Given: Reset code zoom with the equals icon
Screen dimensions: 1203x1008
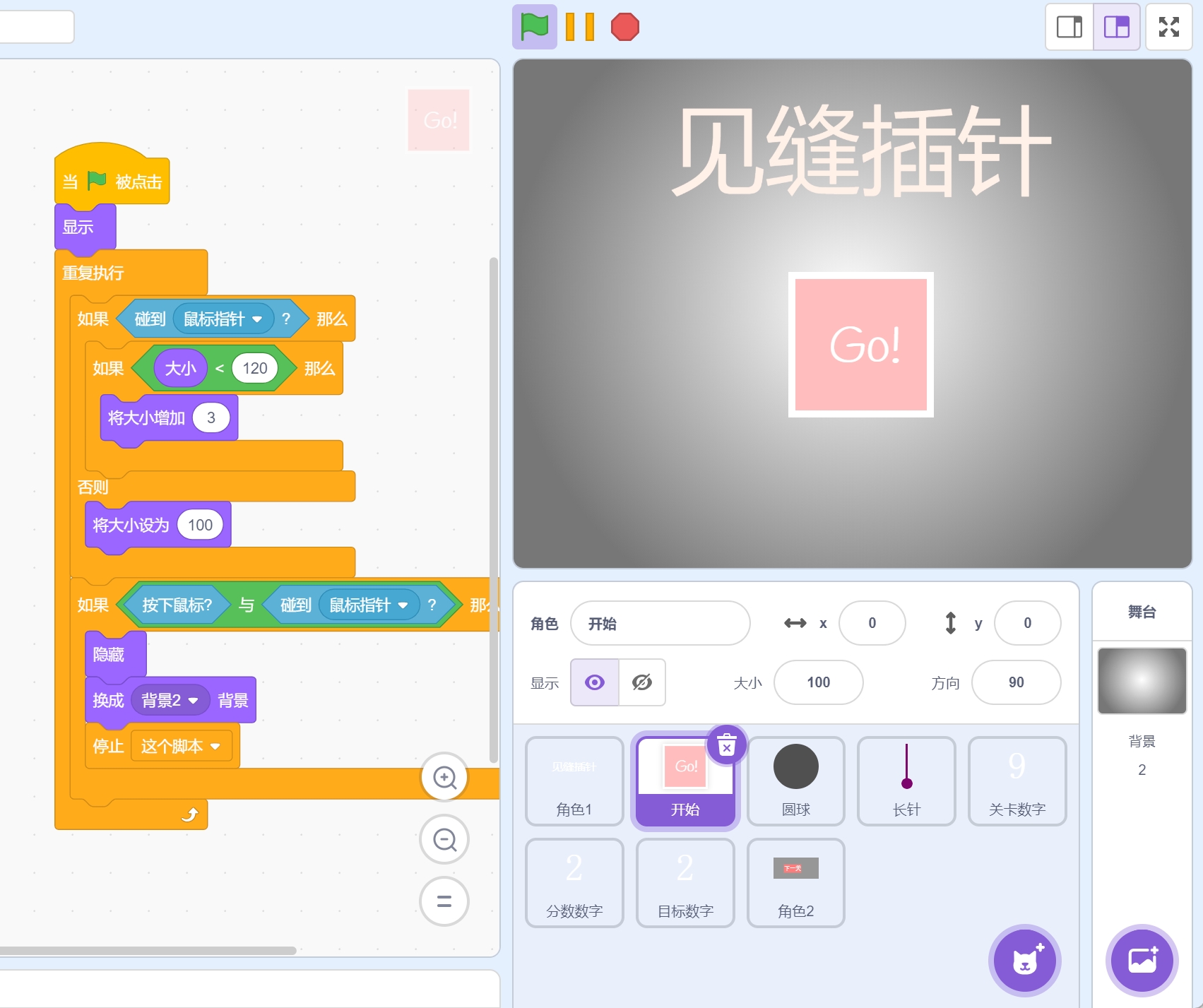Looking at the screenshot, I should [444, 901].
